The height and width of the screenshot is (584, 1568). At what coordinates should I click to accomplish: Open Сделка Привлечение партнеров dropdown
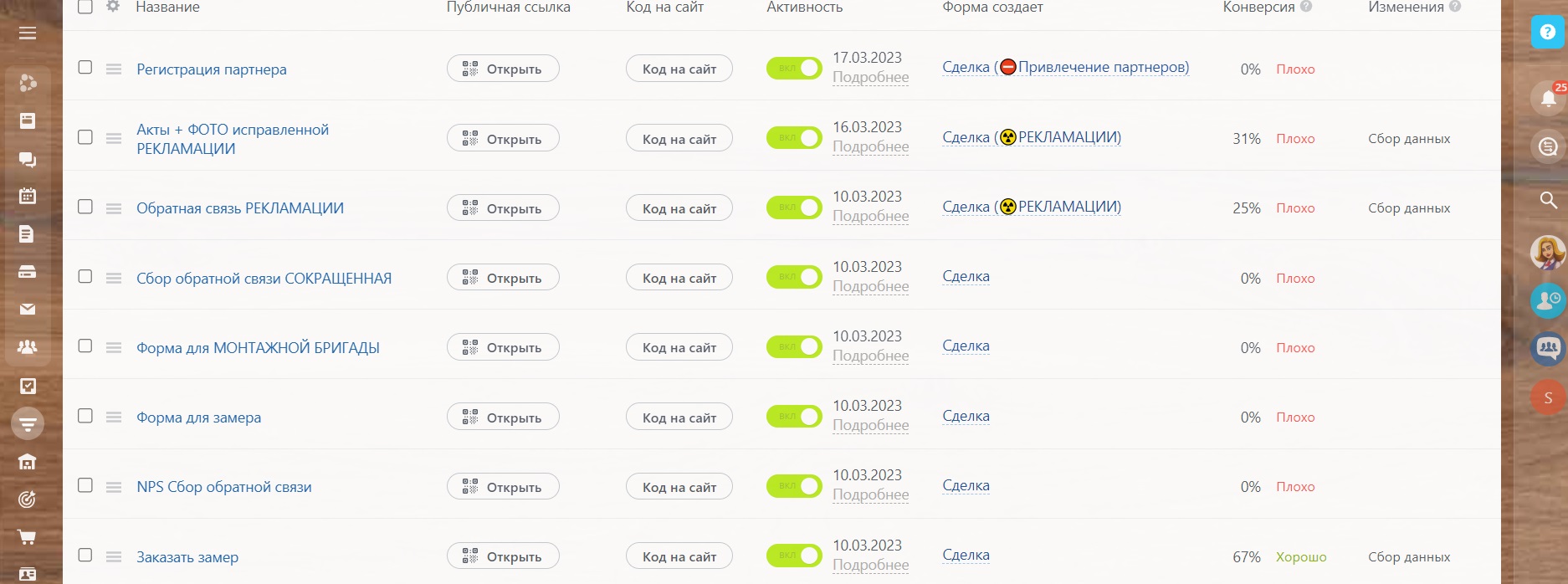[1065, 67]
